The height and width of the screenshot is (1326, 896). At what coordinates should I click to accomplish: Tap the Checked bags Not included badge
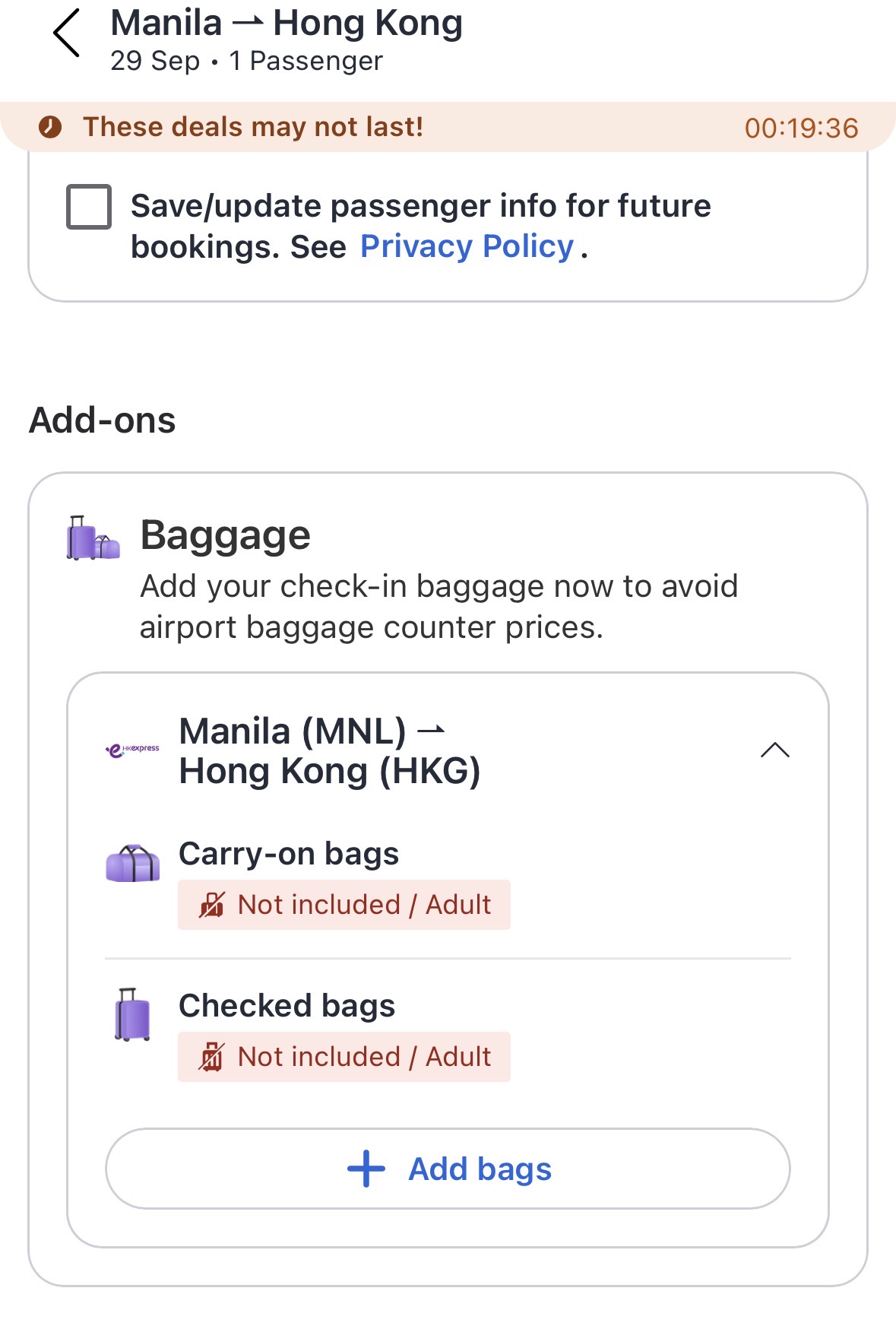click(x=344, y=1057)
